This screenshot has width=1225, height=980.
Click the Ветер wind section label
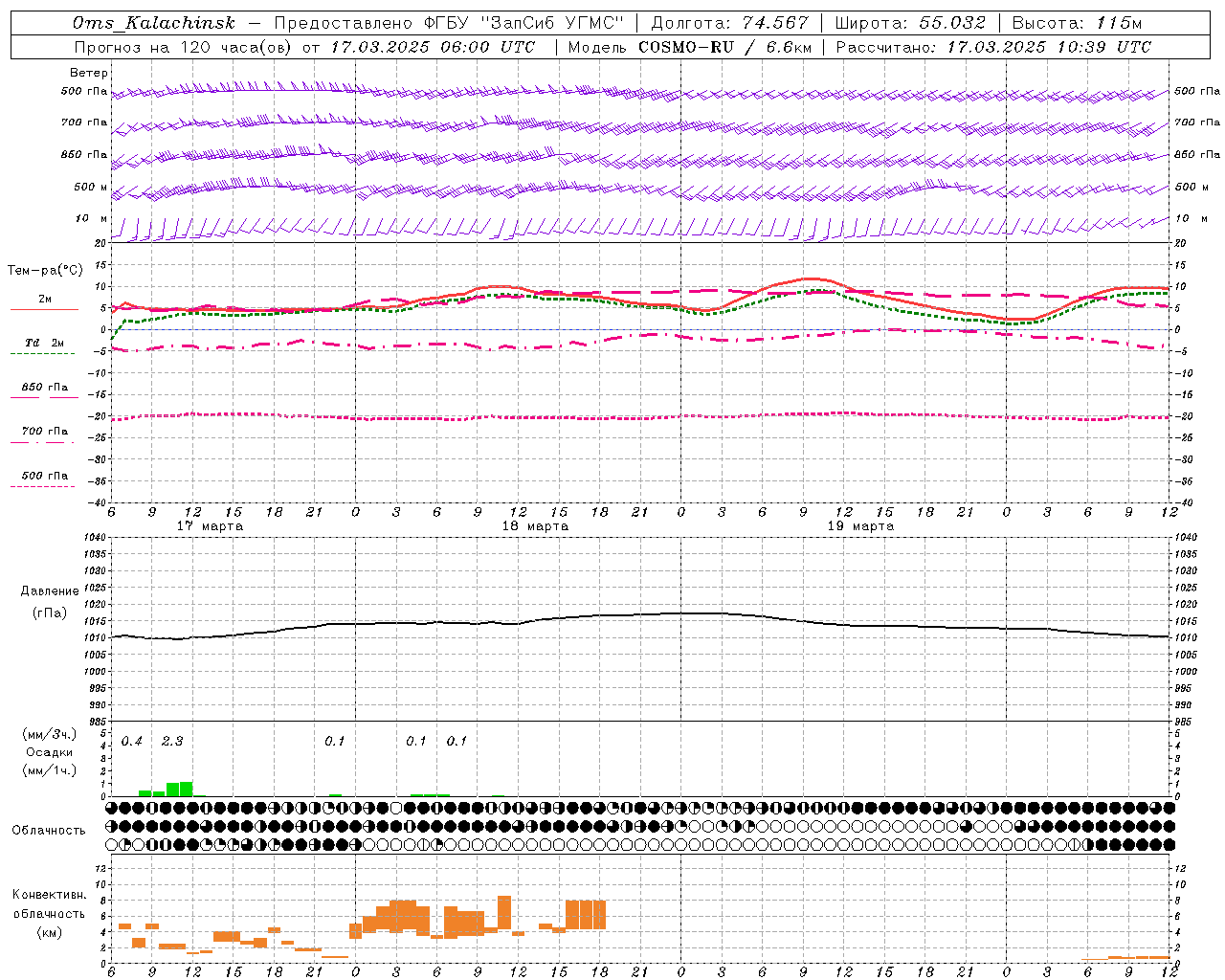[x=89, y=73]
